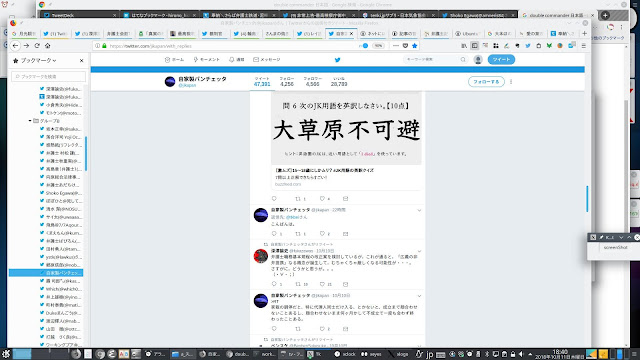This screenshot has height=360, width=640.
Task: Reply to the 深澤諭史 retweeted tweet
Action: [x=274, y=284]
